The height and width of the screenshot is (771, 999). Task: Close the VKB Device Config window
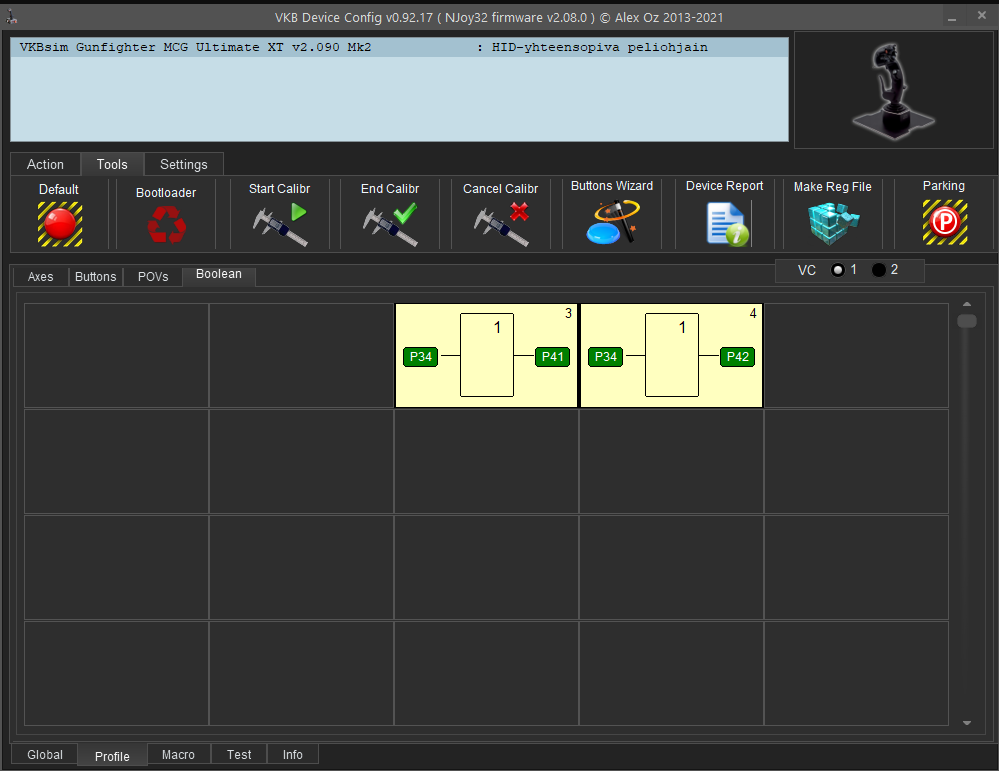click(x=982, y=16)
